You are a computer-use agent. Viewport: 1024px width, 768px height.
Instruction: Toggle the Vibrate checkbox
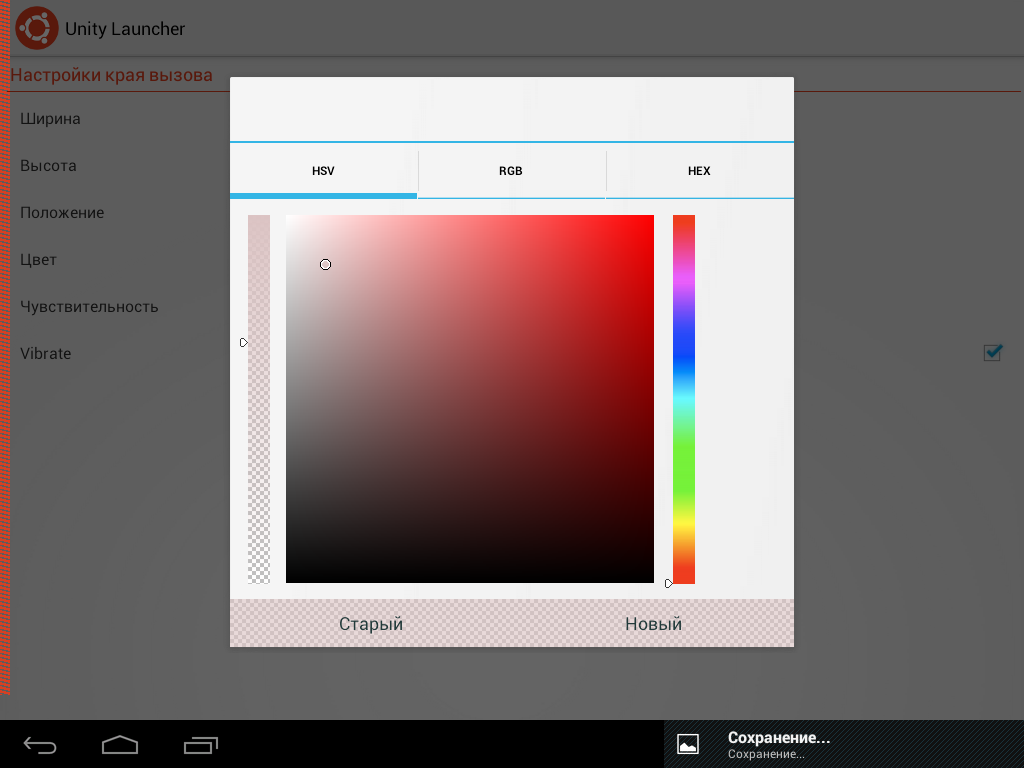coord(993,353)
